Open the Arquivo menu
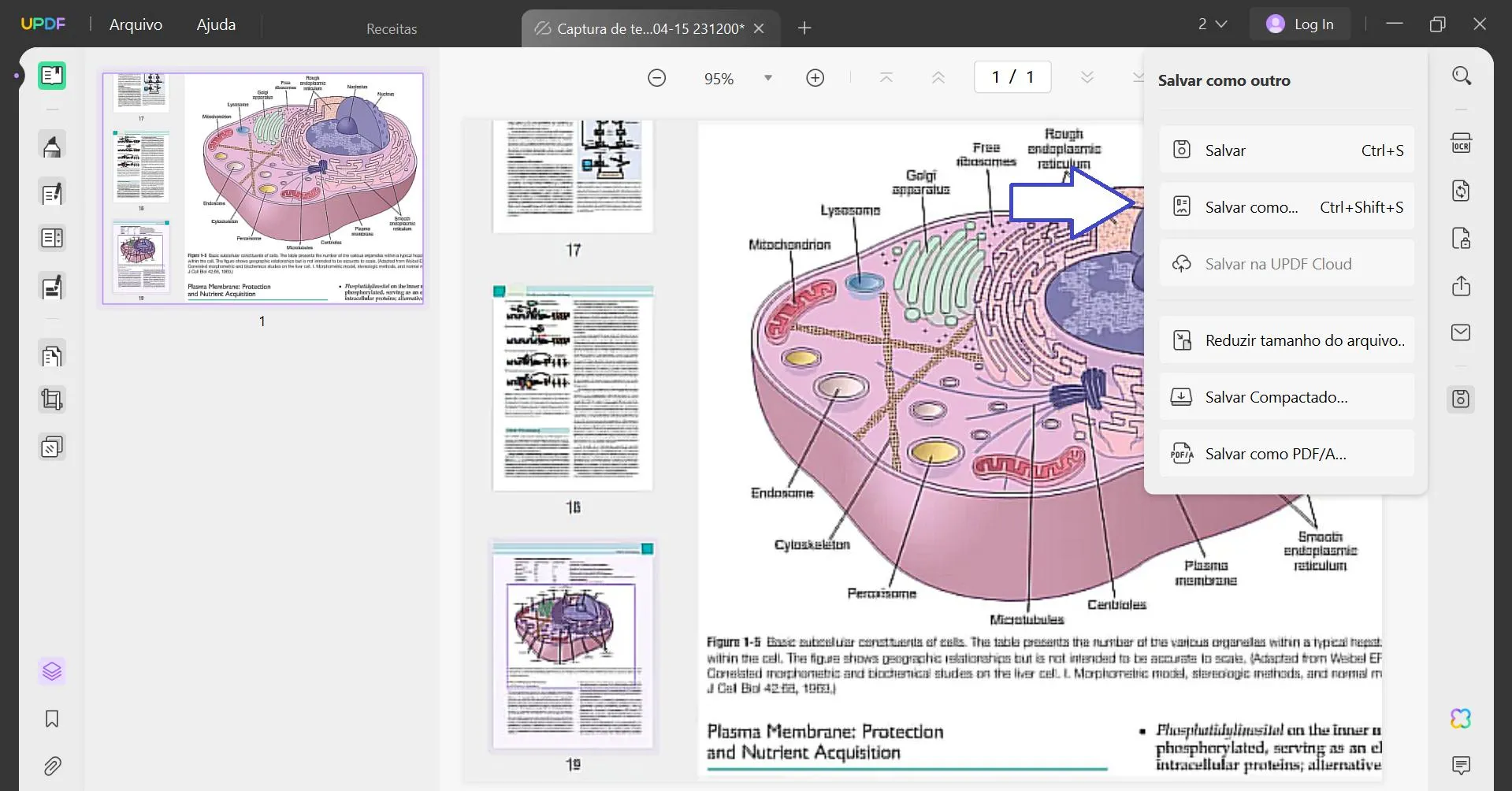 135,24
